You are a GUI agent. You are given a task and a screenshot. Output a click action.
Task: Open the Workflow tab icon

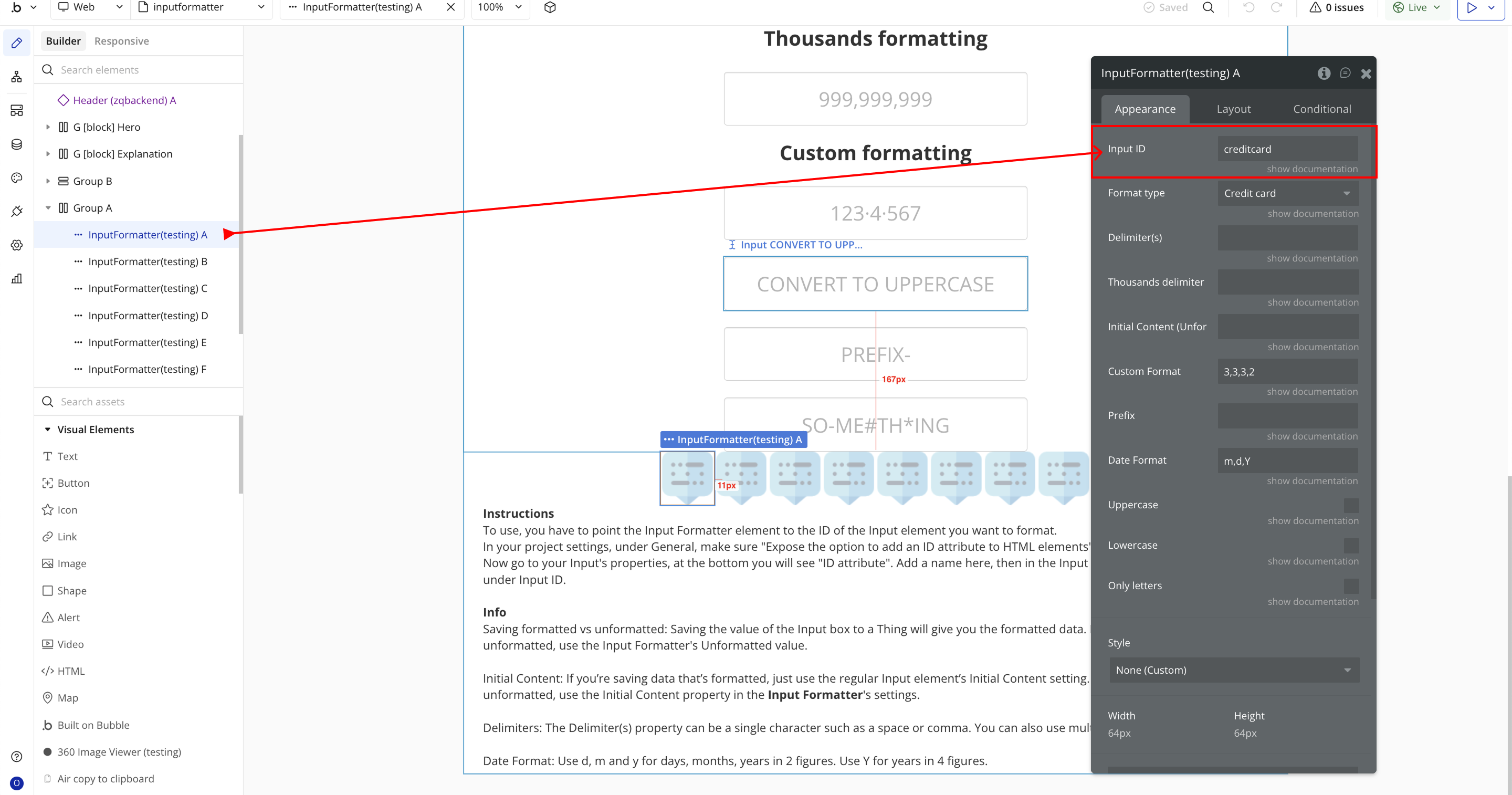16,77
